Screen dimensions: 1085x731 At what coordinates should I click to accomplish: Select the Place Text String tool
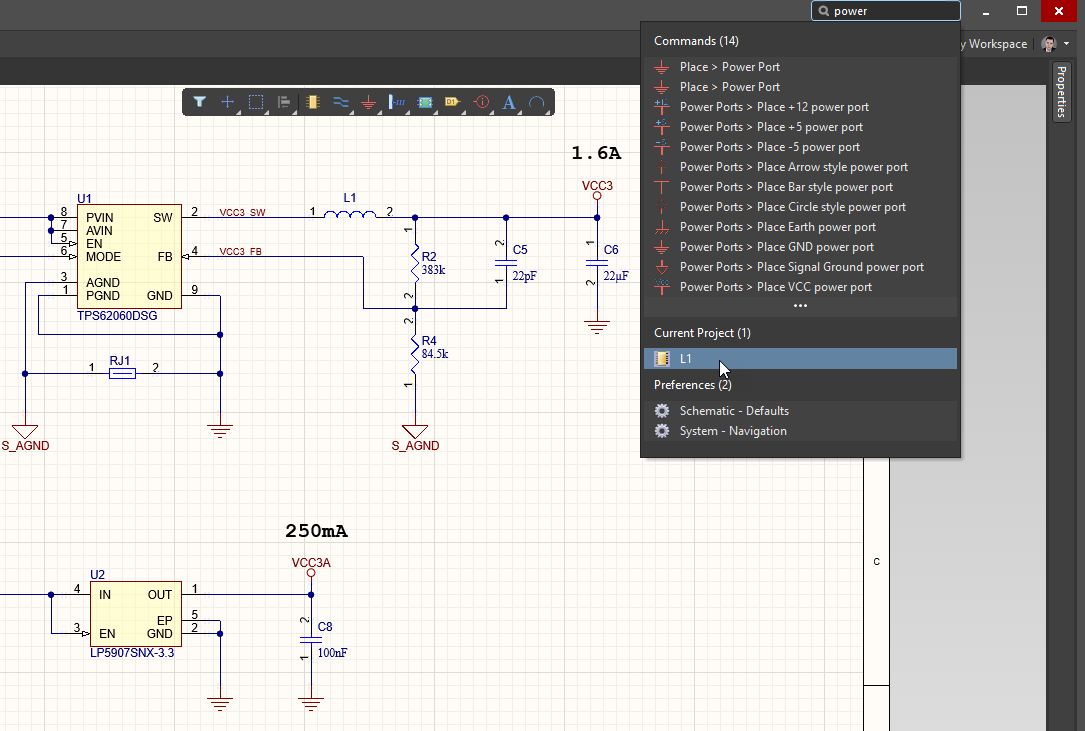509,102
